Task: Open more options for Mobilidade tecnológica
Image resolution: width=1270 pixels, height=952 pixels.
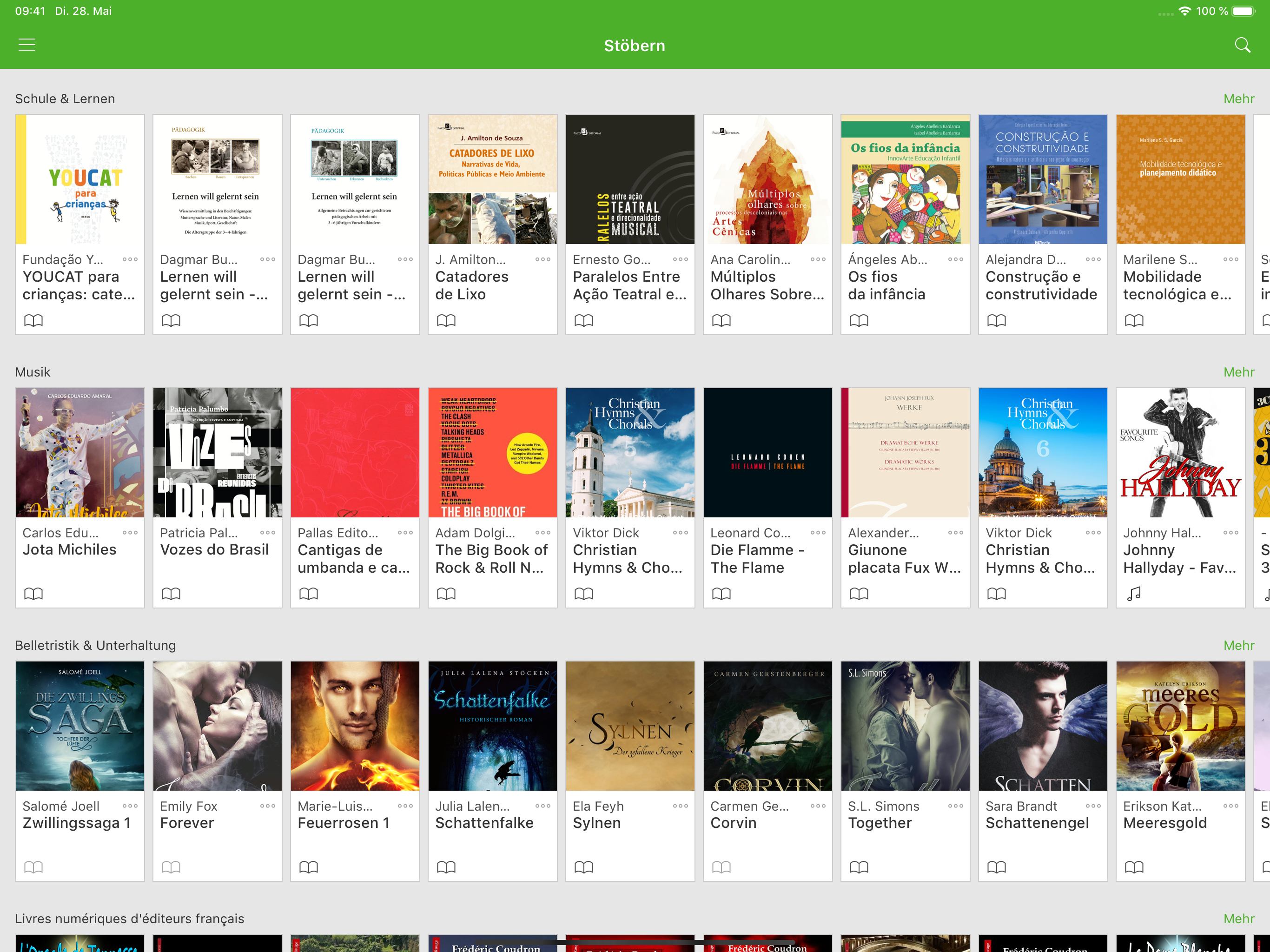Action: point(1231,259)
